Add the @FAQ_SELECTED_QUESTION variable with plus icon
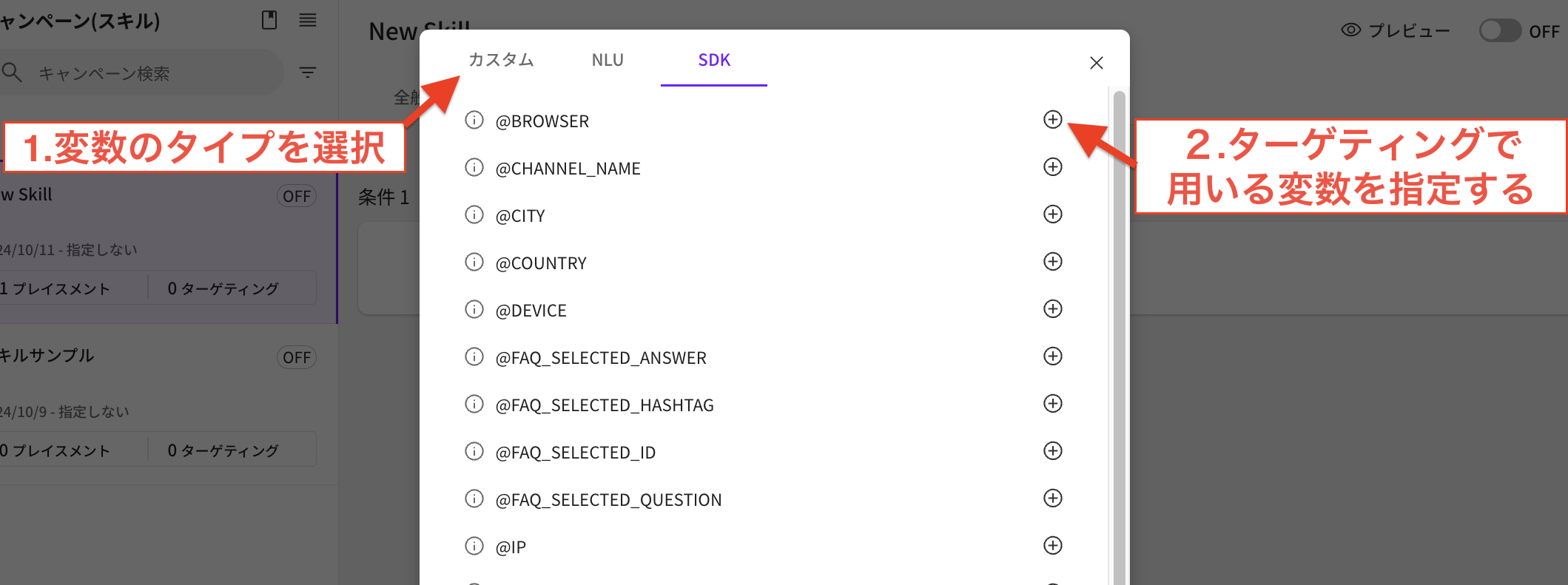Viewport: 1568px width, 585px height. pos(1052,498)
